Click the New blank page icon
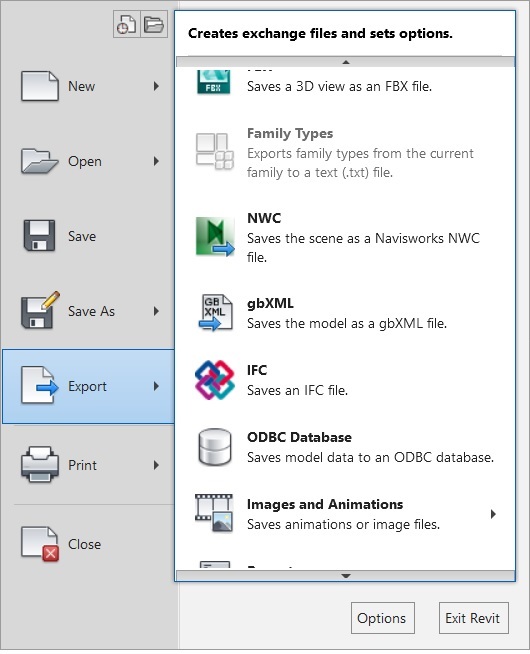The image size is (530, 654). [x=40, y=86]
